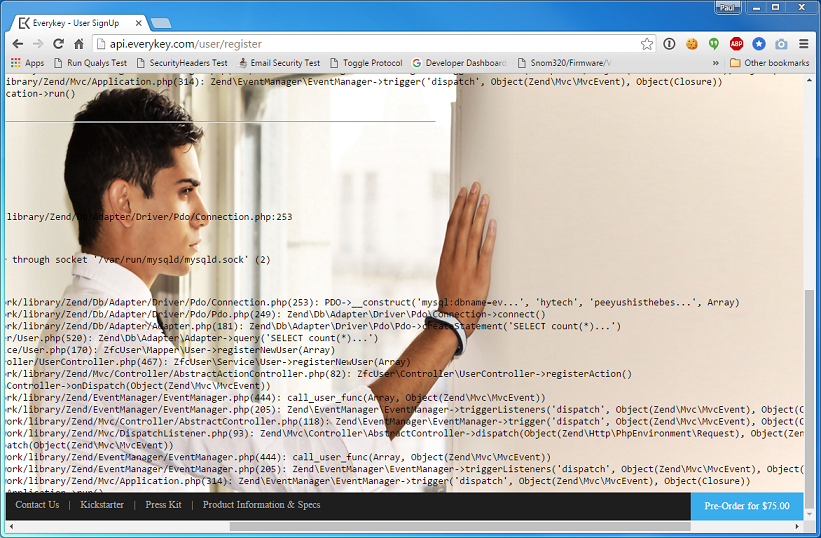Open a new browser tab

point(160,23)
